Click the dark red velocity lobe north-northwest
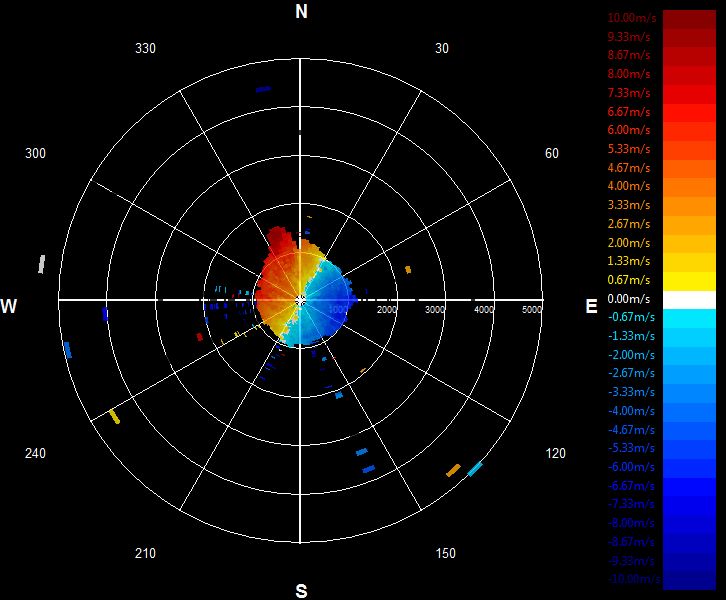 [x=281, y=240]
